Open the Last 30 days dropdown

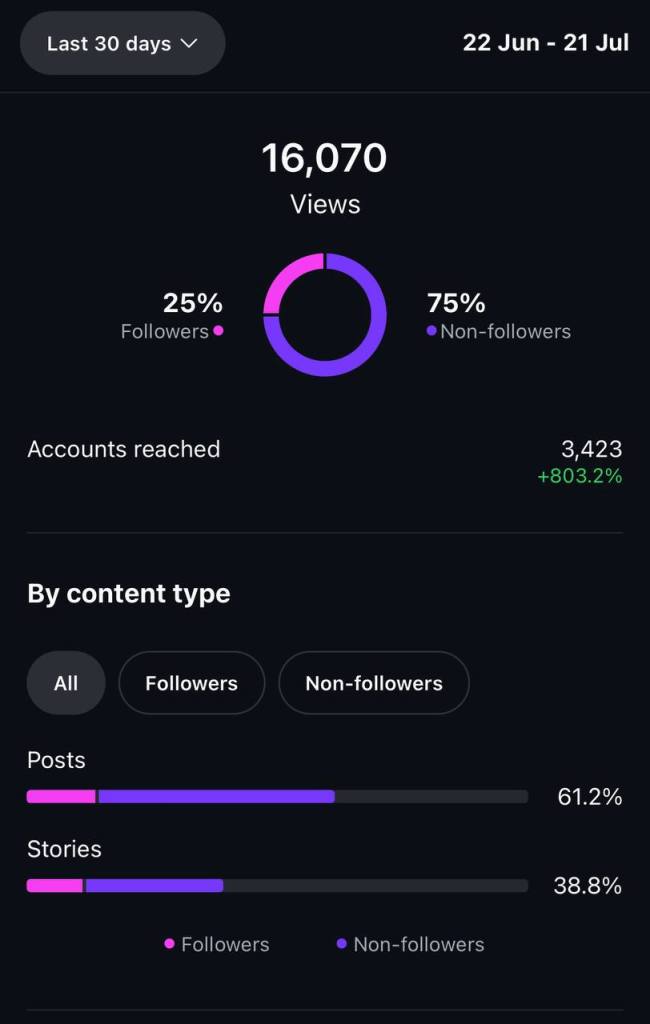click(122, 44)
